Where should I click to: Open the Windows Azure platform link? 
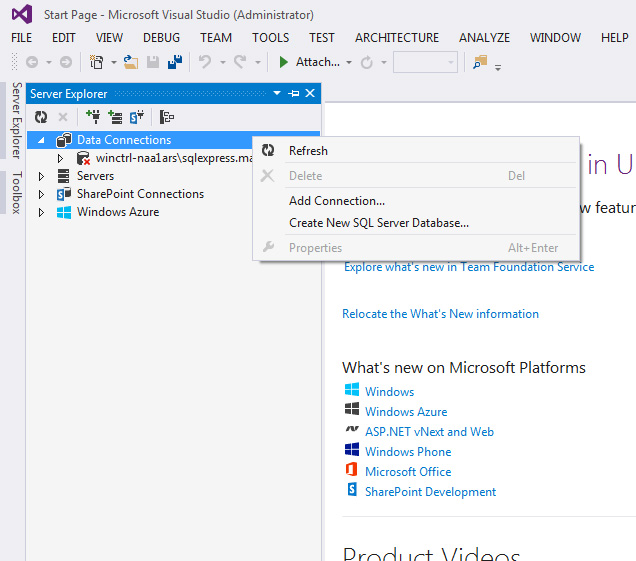click(406, 412)
